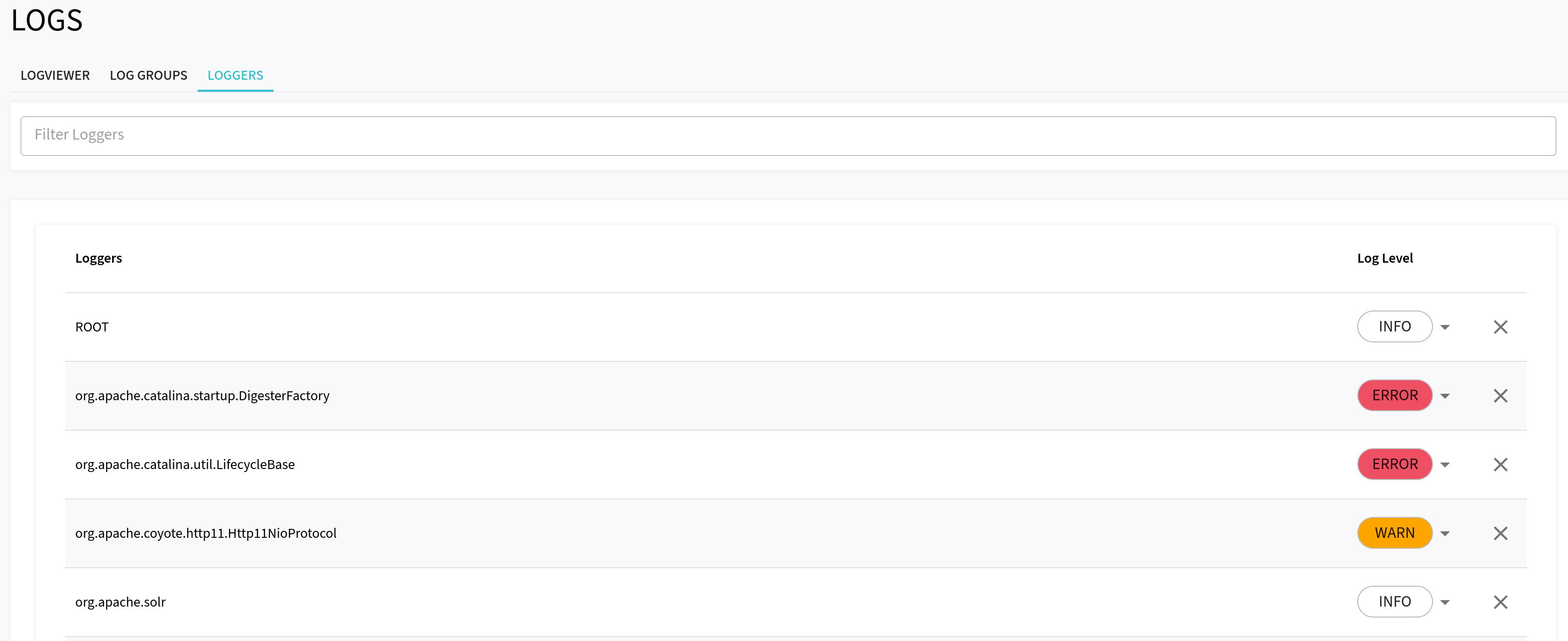Click the LifecycleBase ERROR level badge
The height and width of the screenshot is (641, 1568).
(1395, 464)
